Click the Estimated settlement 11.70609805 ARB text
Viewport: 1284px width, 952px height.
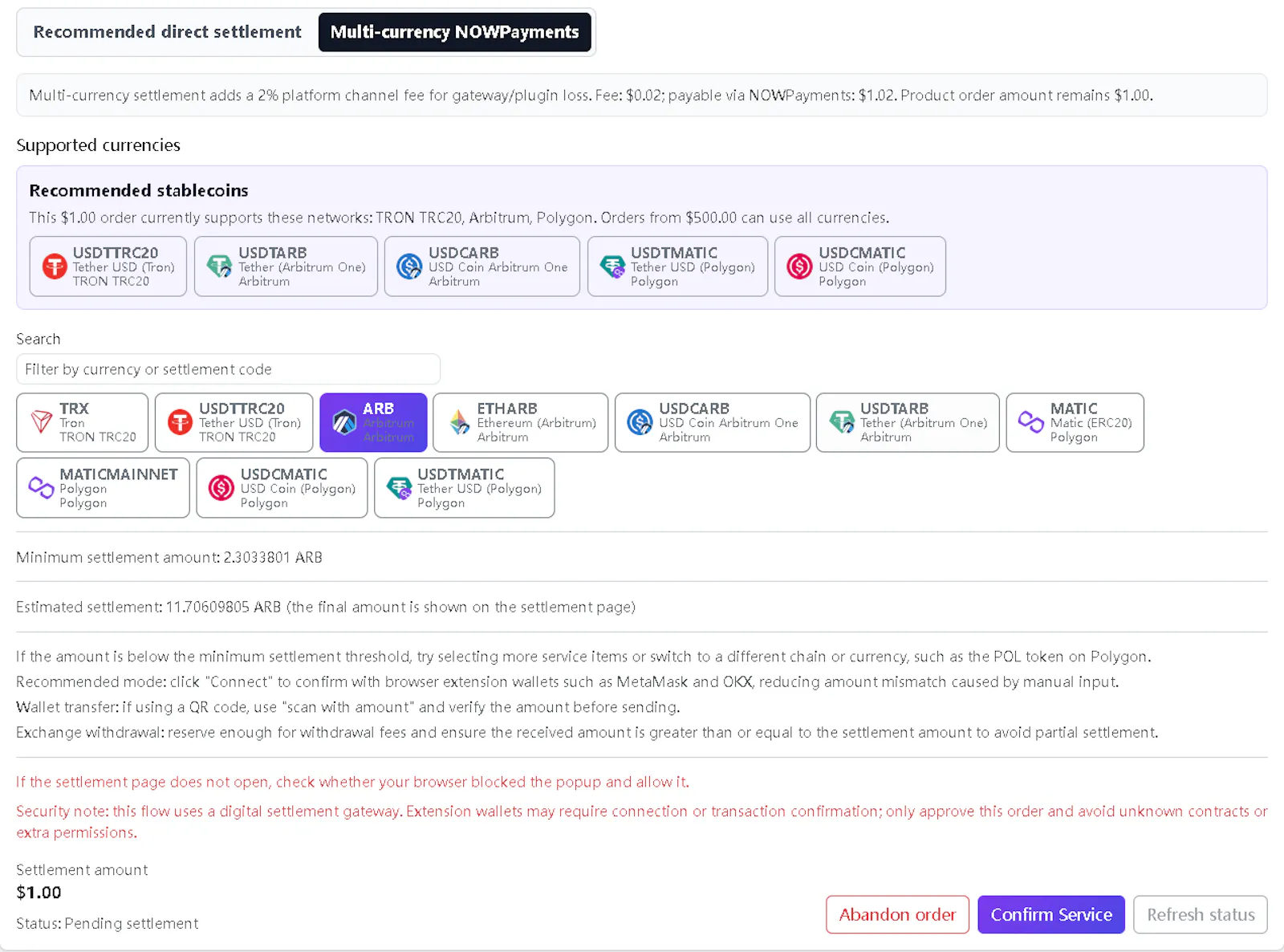(326, 607)
